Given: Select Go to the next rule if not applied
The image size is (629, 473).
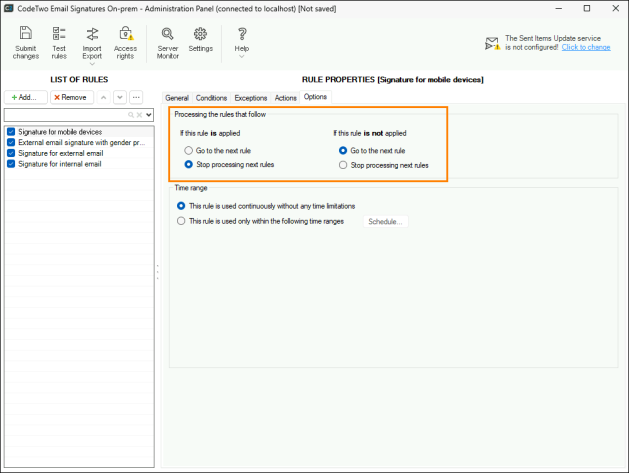Looking at the screenshot, I should [343, 151].
